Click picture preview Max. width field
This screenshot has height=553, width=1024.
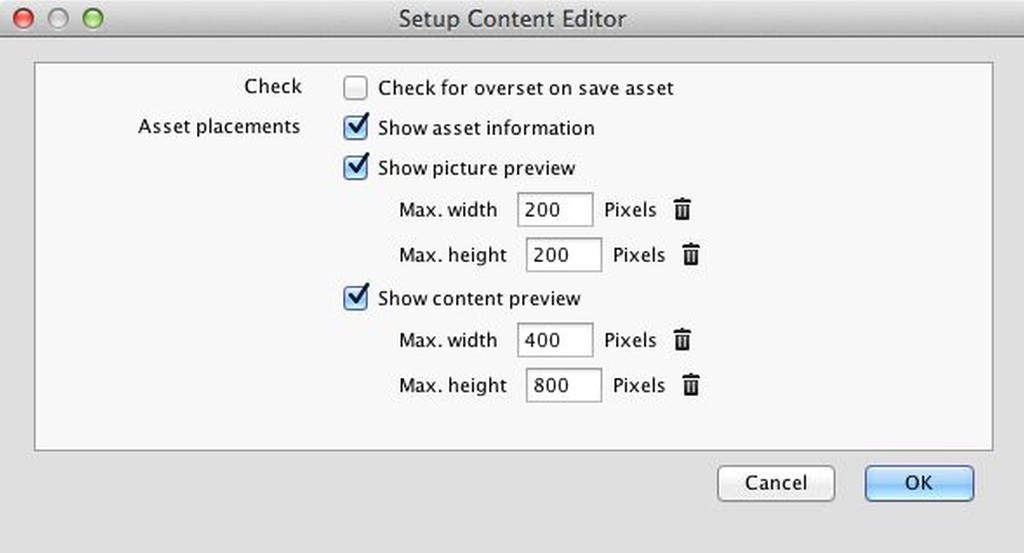tap(555, 210)
